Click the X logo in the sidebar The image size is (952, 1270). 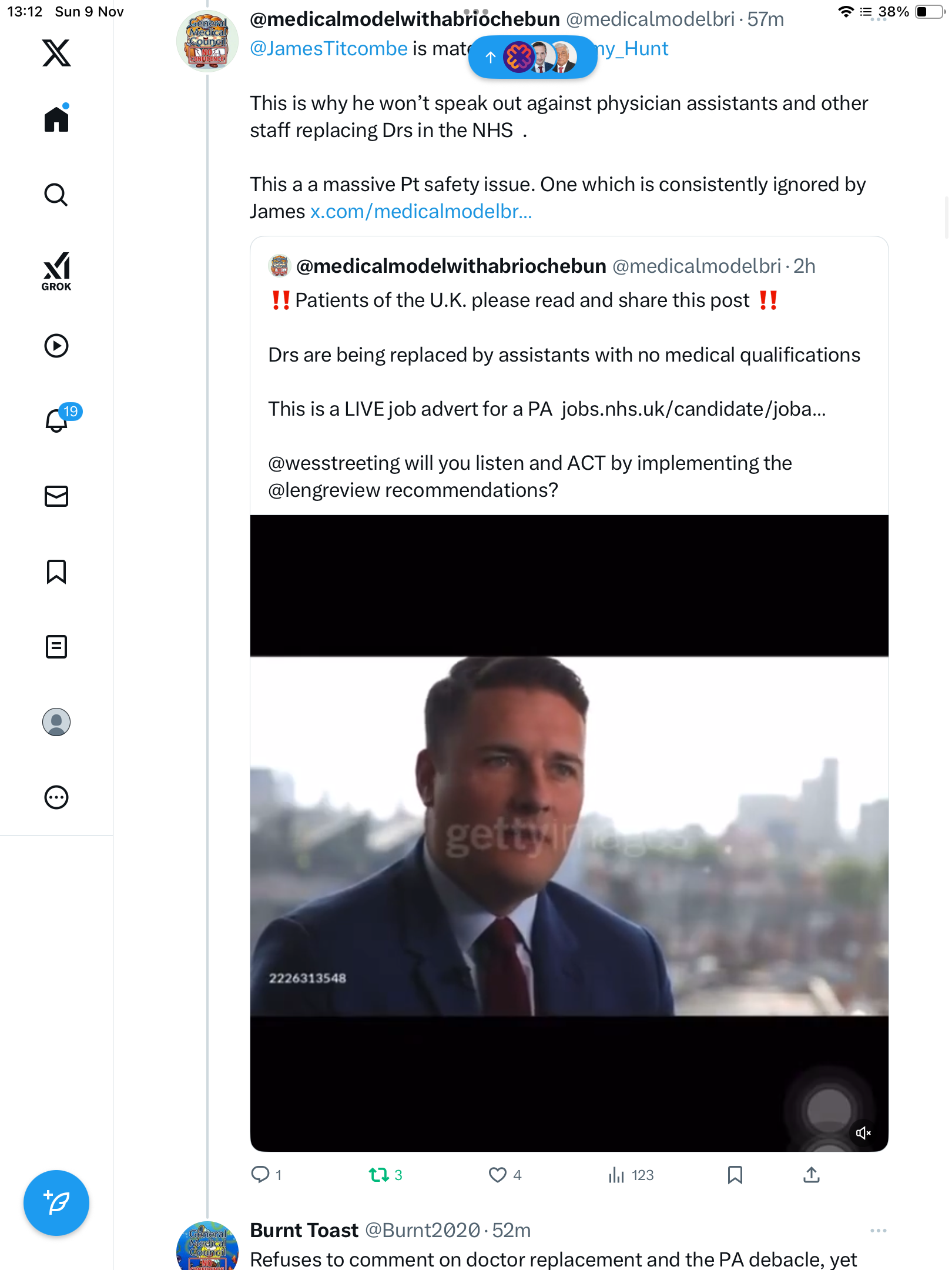[x=56, y=53]
